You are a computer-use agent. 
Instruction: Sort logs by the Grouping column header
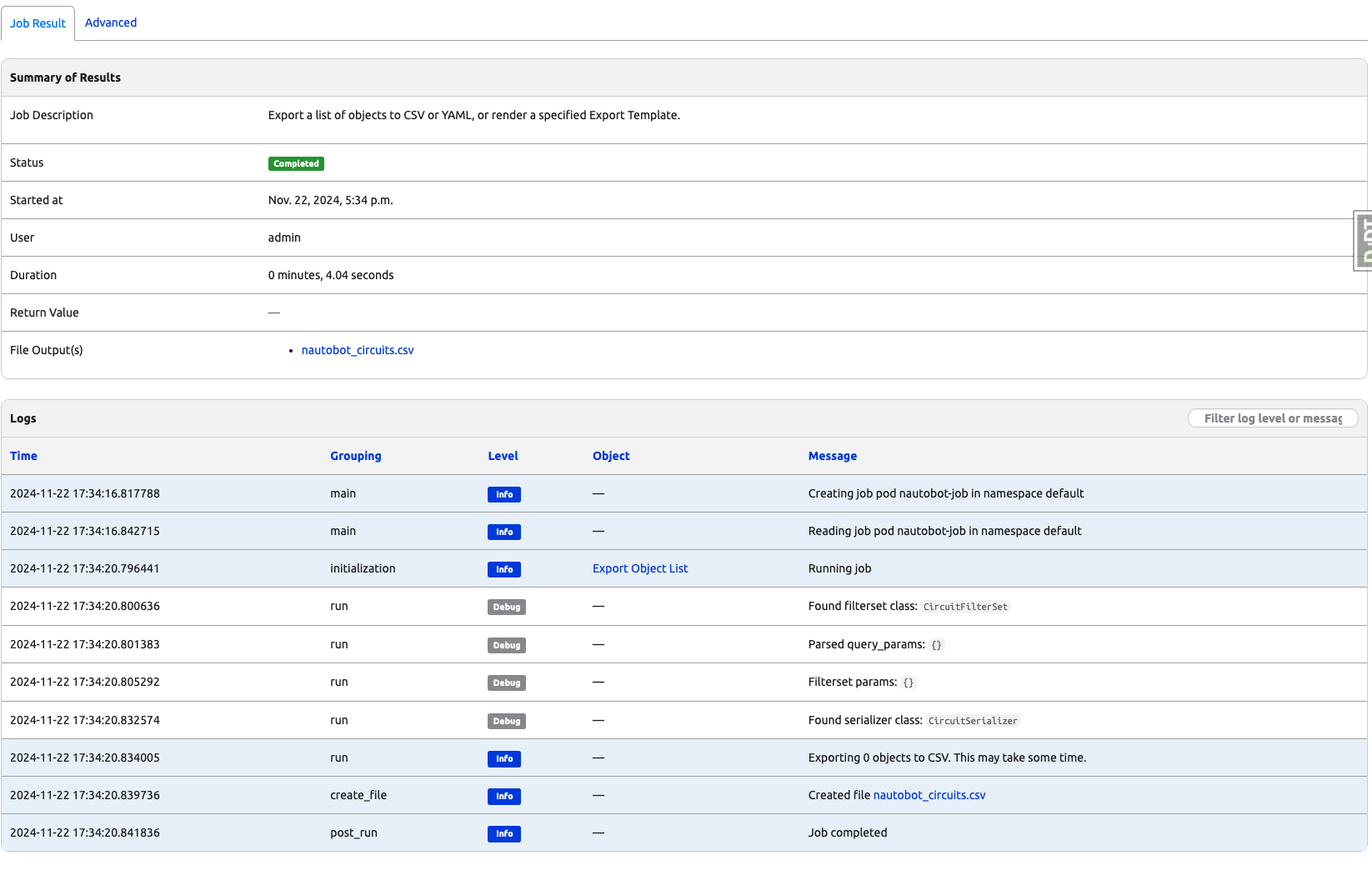click(x=355, y=456)
